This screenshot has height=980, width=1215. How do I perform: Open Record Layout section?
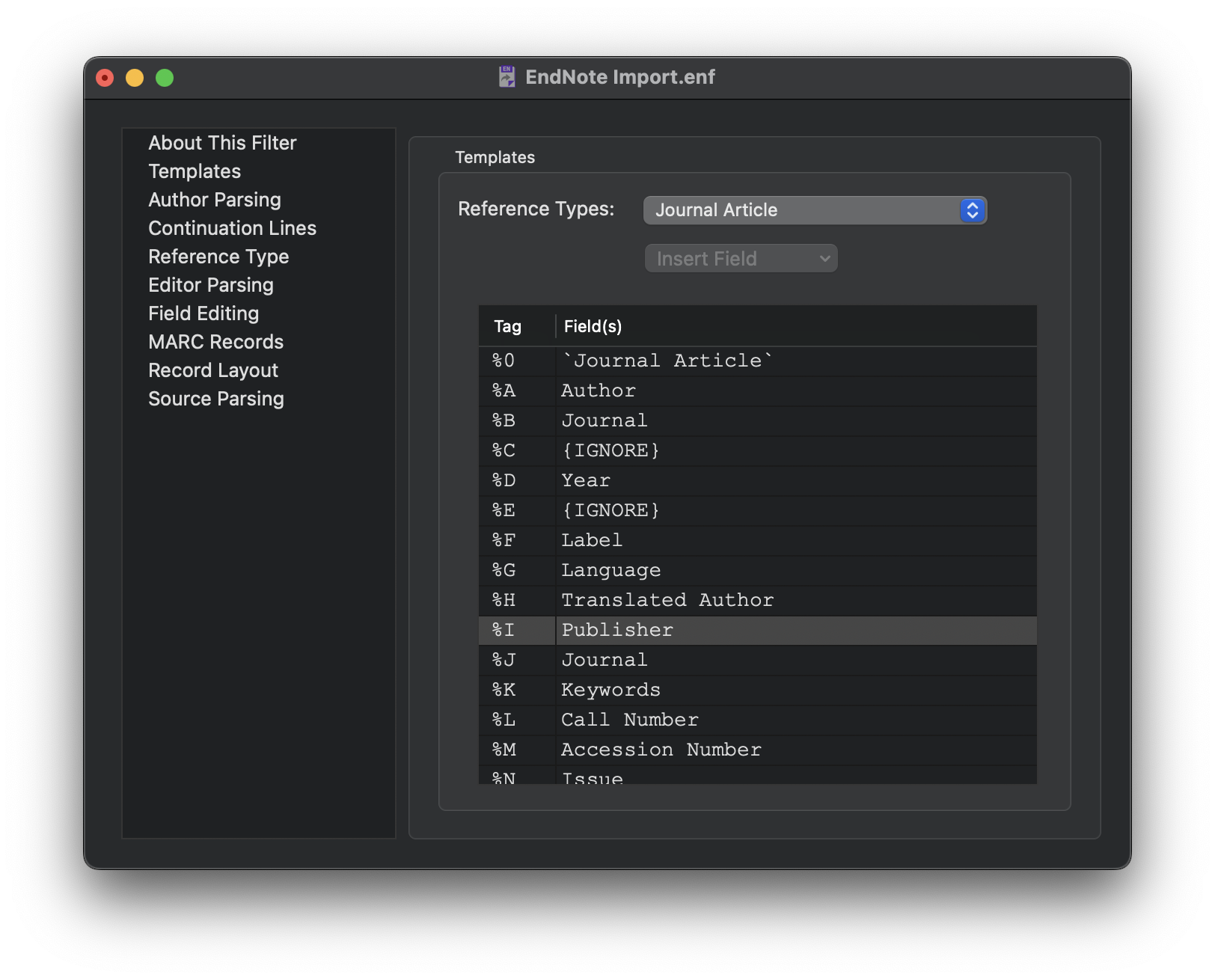(213, 370)
